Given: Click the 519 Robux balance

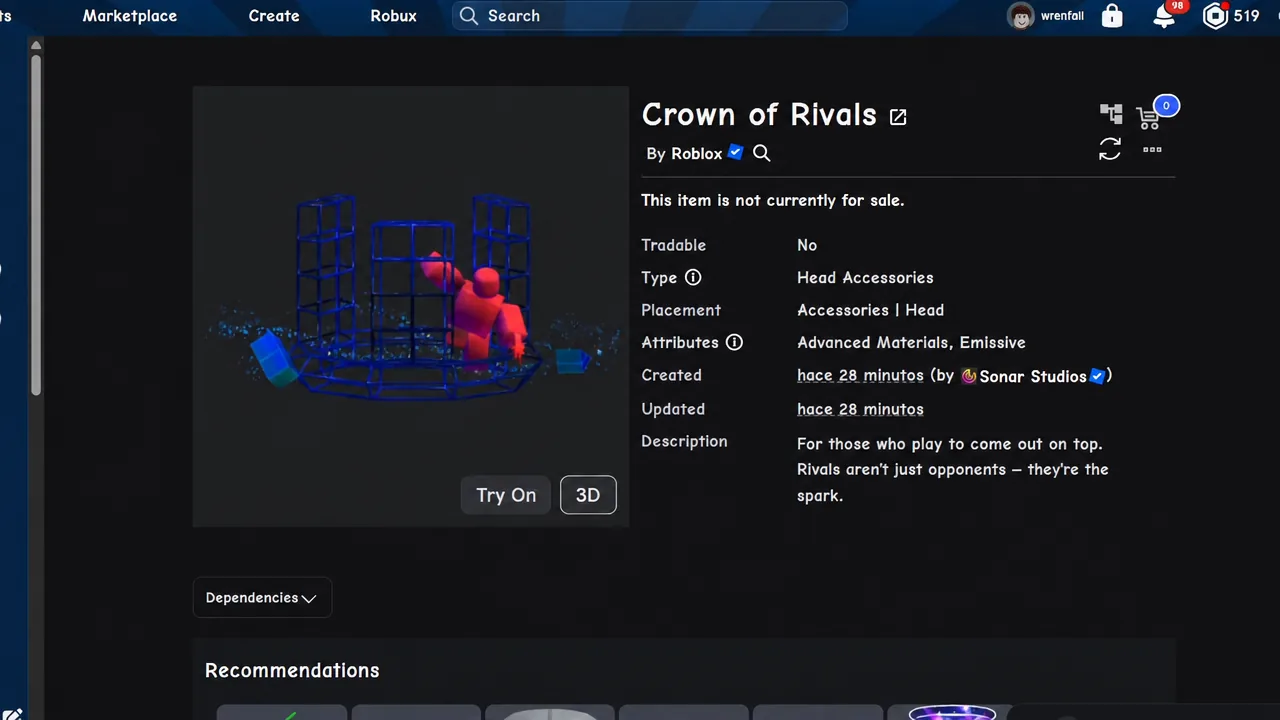Looking at the screenshot, I should (x=1246, y=16).
